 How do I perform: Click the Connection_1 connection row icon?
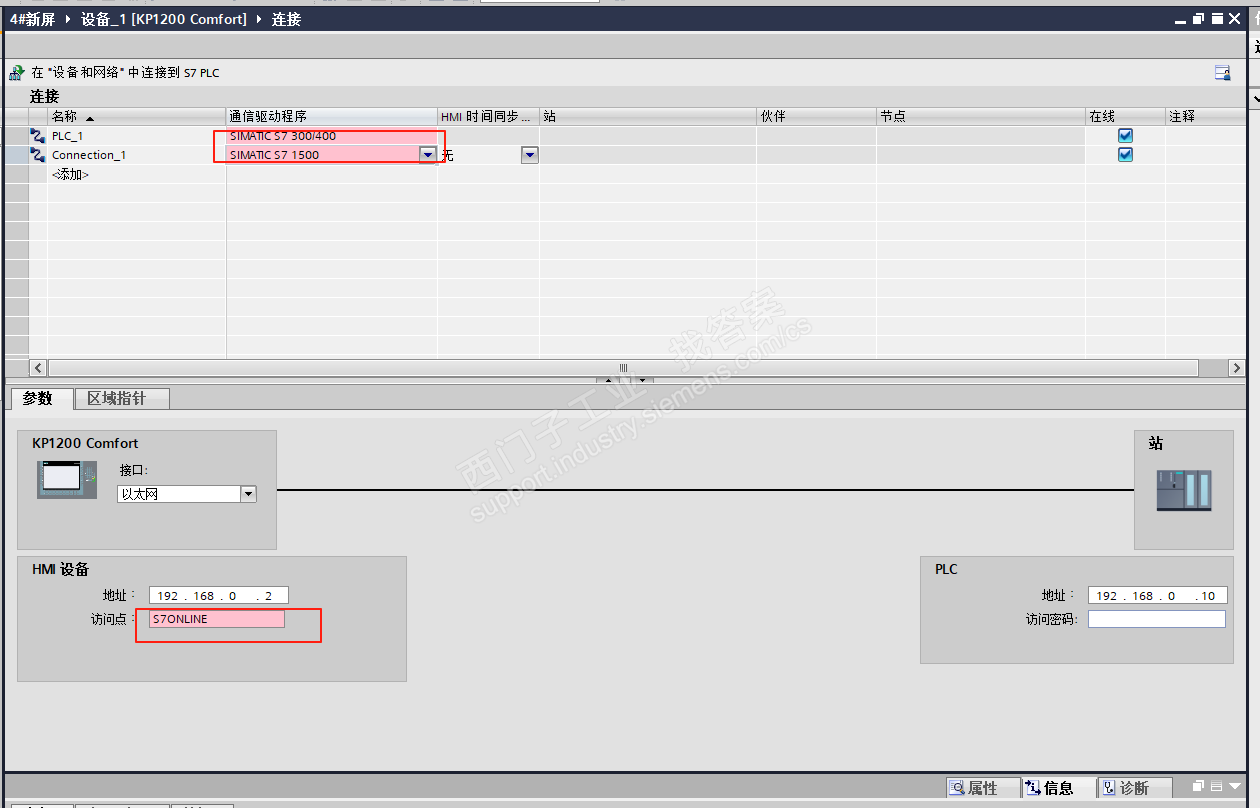(38, 155)
